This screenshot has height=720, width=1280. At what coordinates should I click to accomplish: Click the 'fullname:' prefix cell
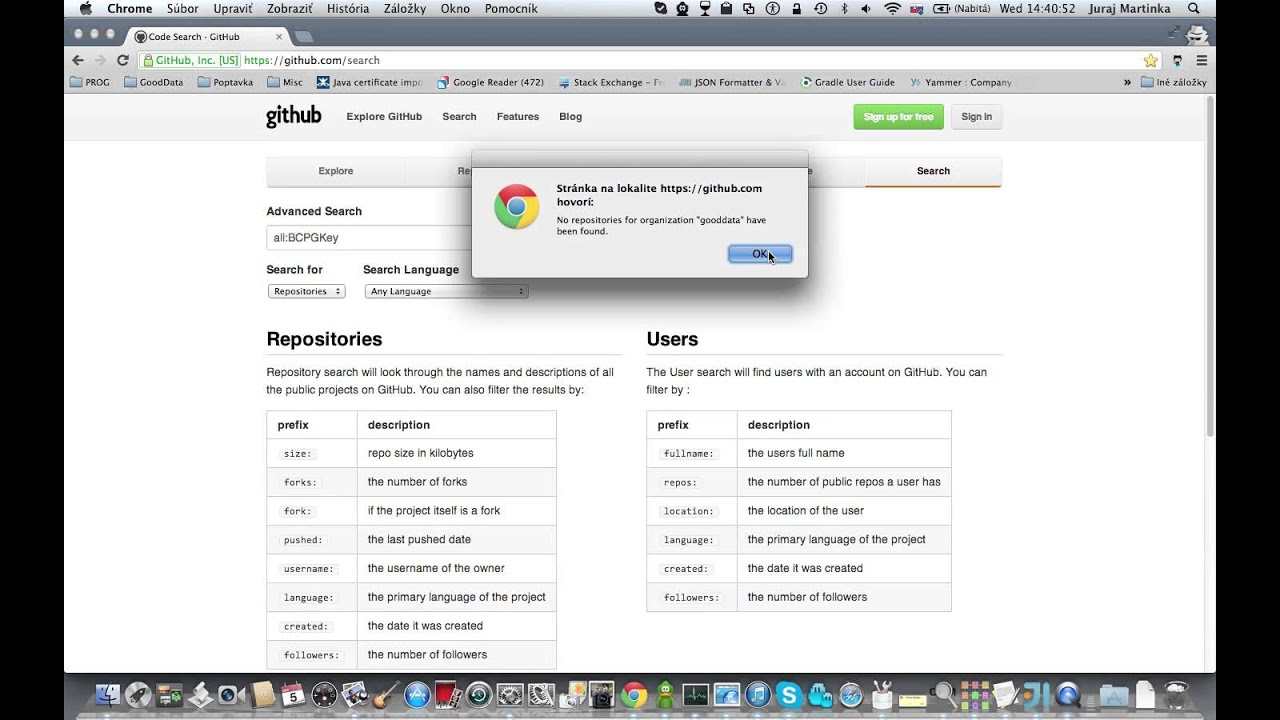coord(692,453)
